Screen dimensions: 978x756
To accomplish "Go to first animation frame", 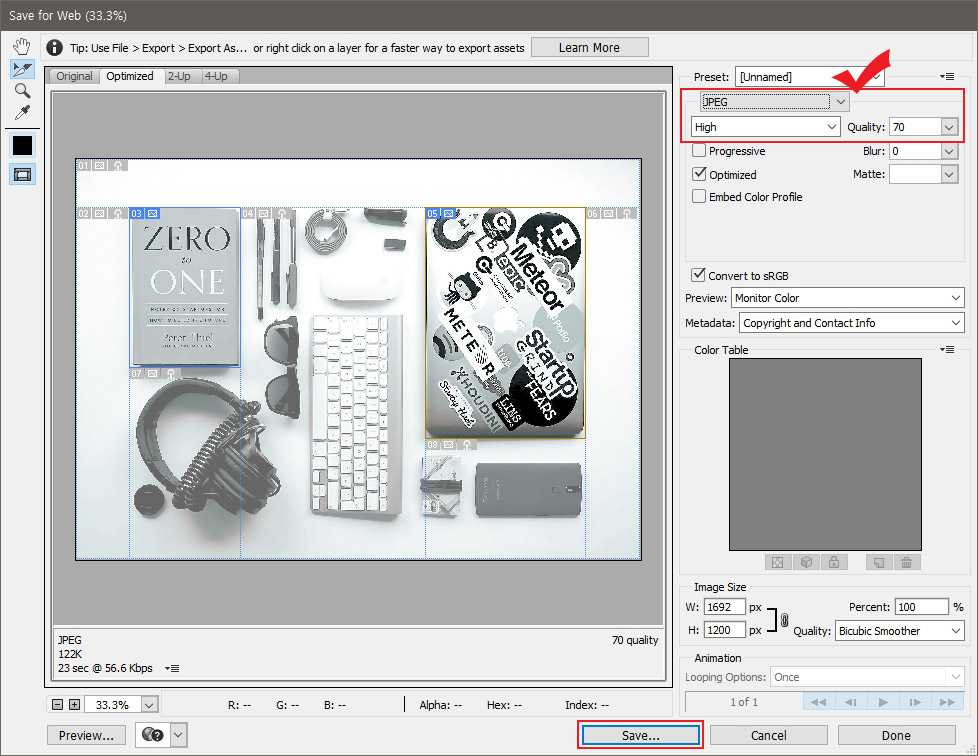I will coord(818,702).
